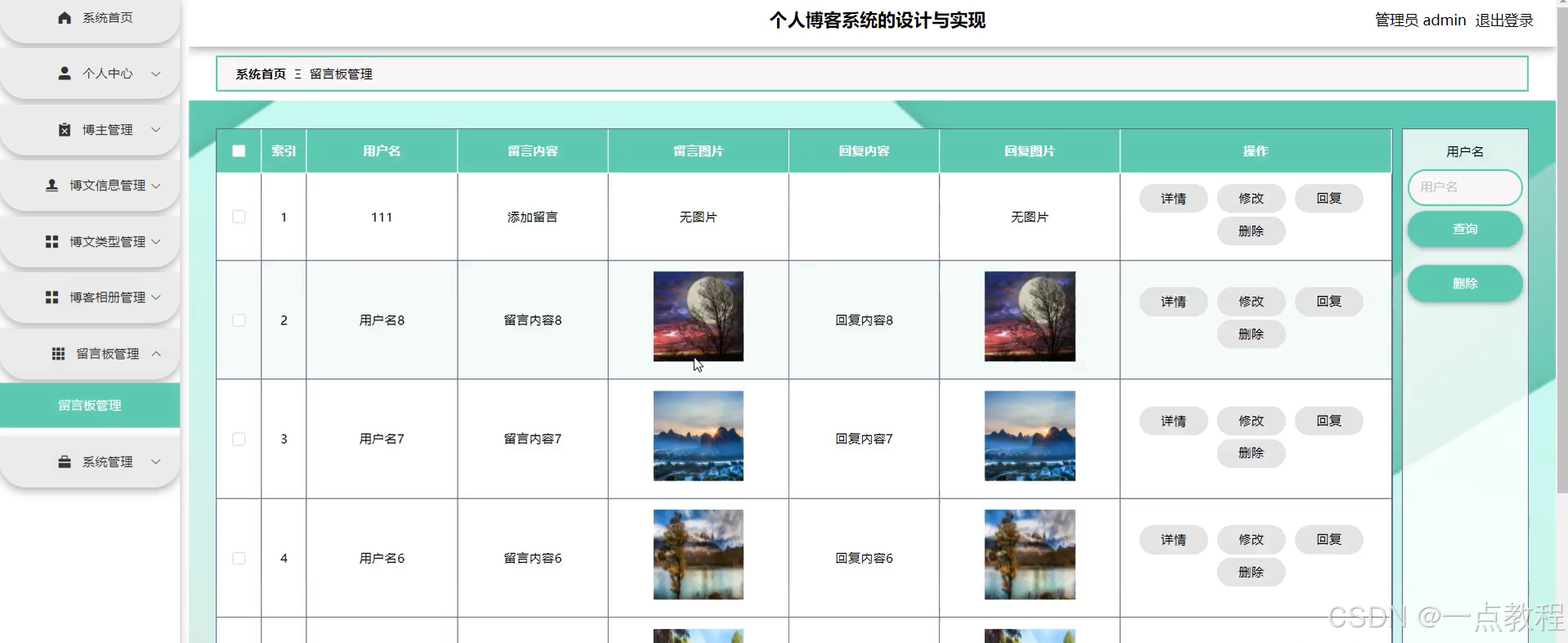Image resolution: width=1568 pixels, height=643 pixels.
Task: Click 退出登录 to log out
Action: (1504, 20)
